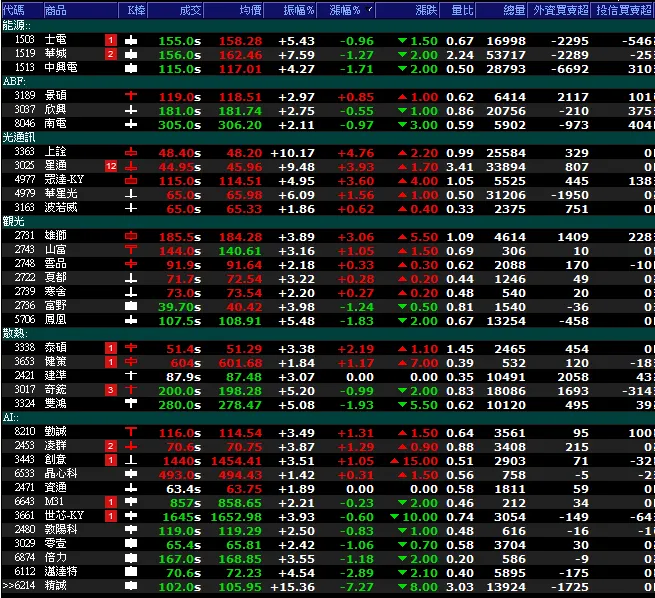Select the 光通訊 group header row

328,137
